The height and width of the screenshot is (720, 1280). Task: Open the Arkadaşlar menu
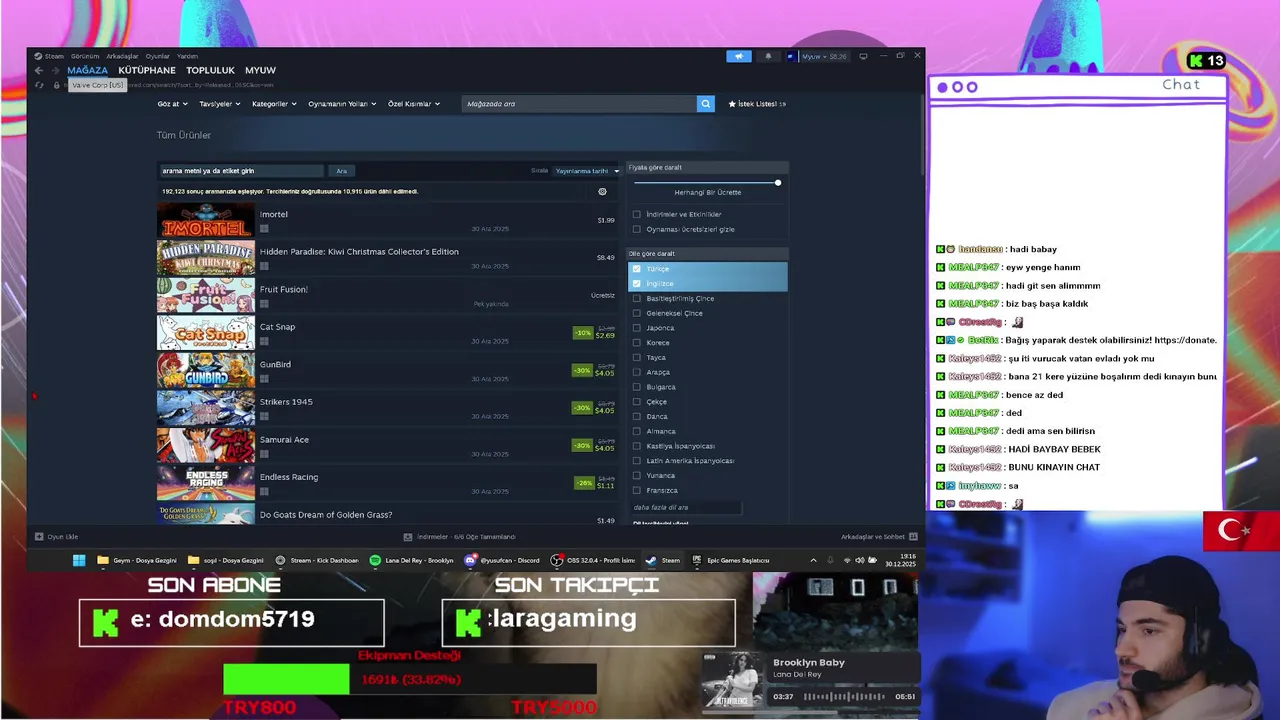tap(122, 56)
